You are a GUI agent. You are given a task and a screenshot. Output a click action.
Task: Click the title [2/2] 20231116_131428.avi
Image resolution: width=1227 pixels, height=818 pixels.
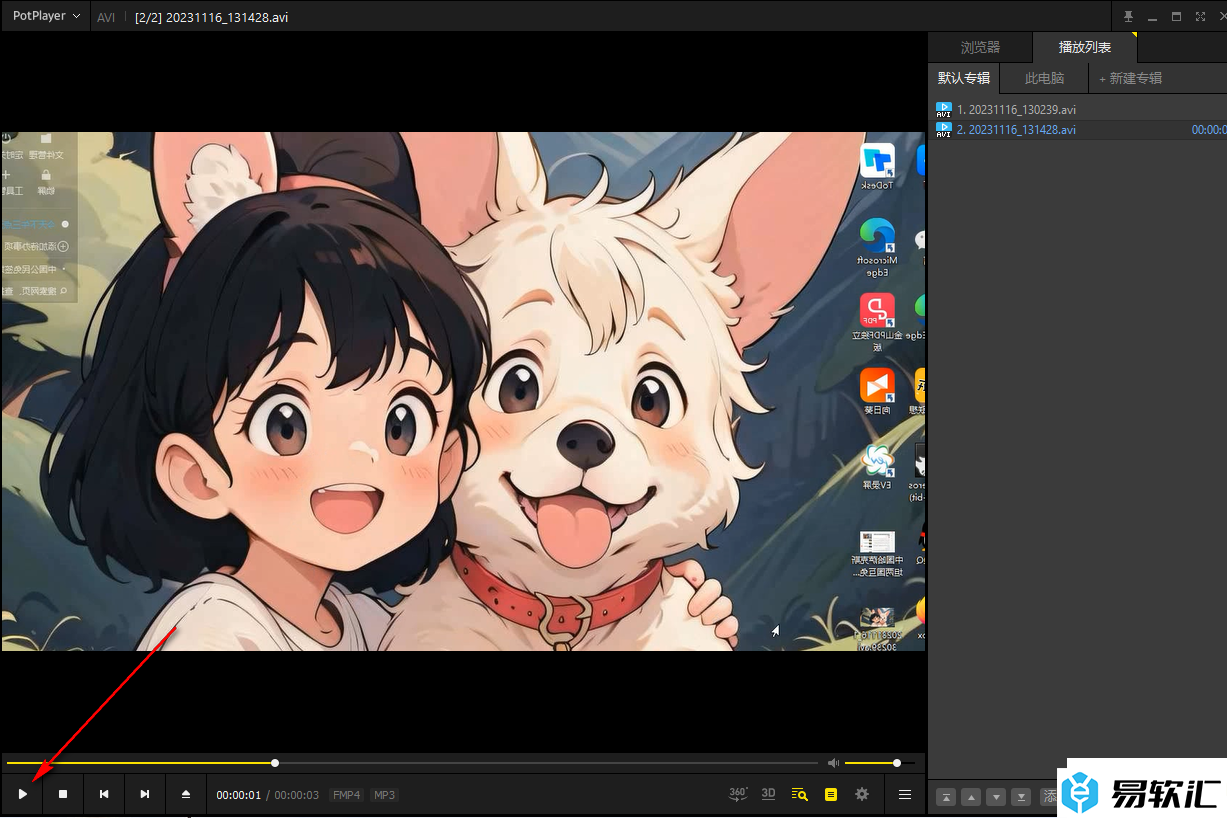click(x=212, y=17)
